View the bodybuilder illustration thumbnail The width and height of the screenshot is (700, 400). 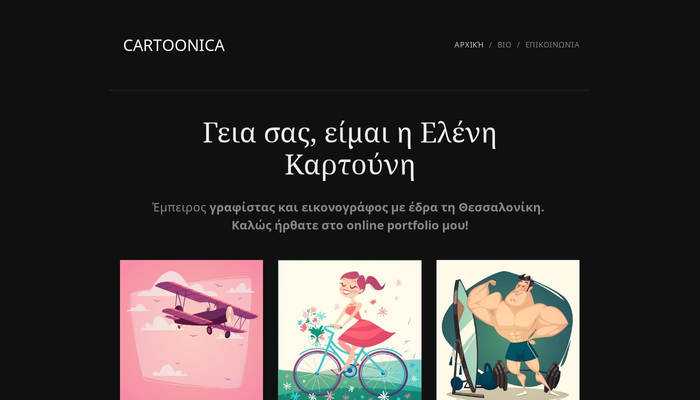pyautogui.click(x=508, y=330)
